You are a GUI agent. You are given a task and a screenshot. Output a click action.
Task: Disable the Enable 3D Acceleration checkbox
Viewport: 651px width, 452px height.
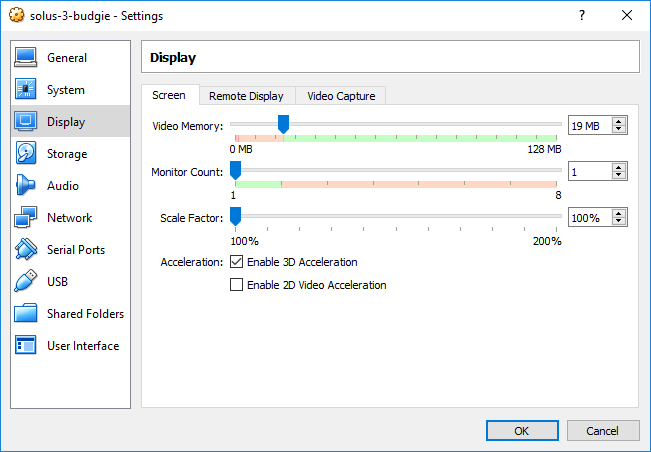tap(236, 262)
